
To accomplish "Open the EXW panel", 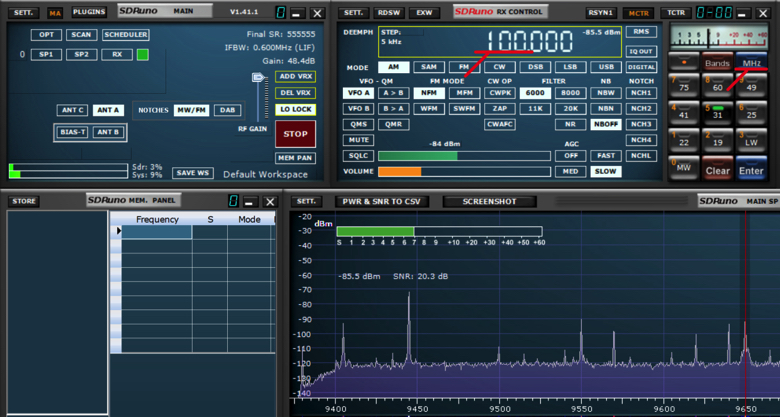I will click(x=424, y=12).
